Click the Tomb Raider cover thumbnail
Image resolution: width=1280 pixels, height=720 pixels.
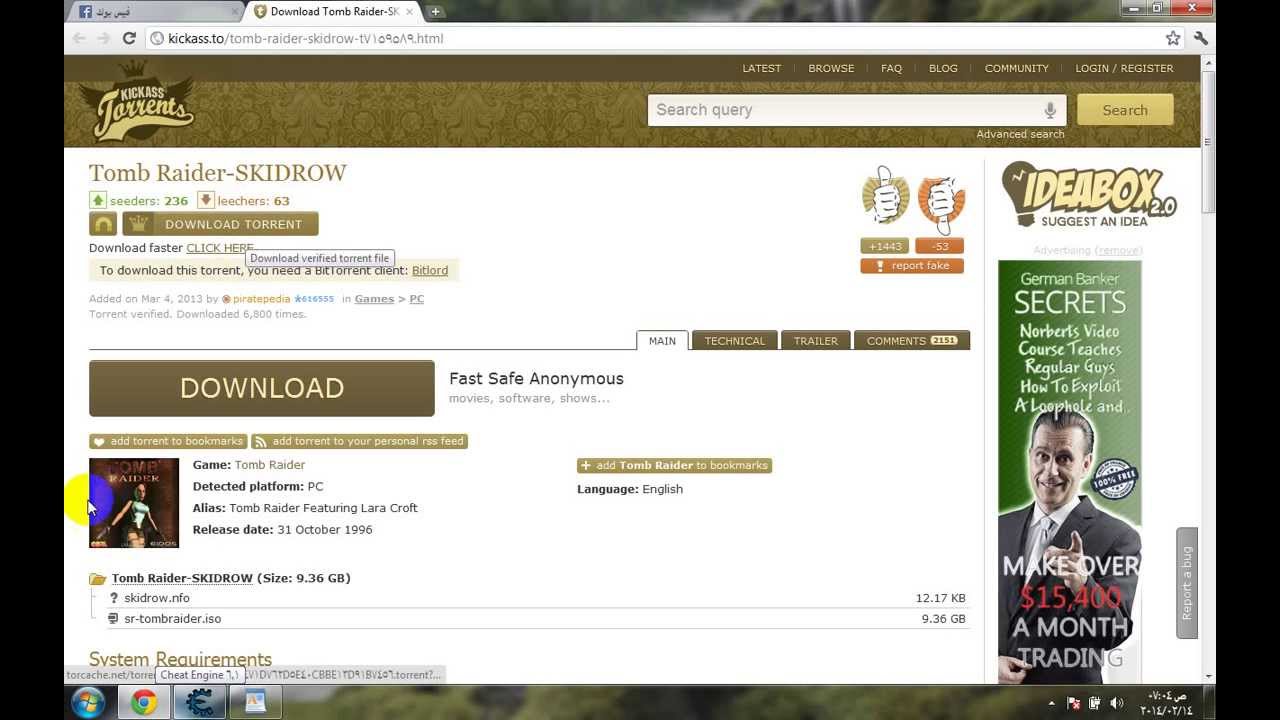pyautogui.click(x=134, y=503)
